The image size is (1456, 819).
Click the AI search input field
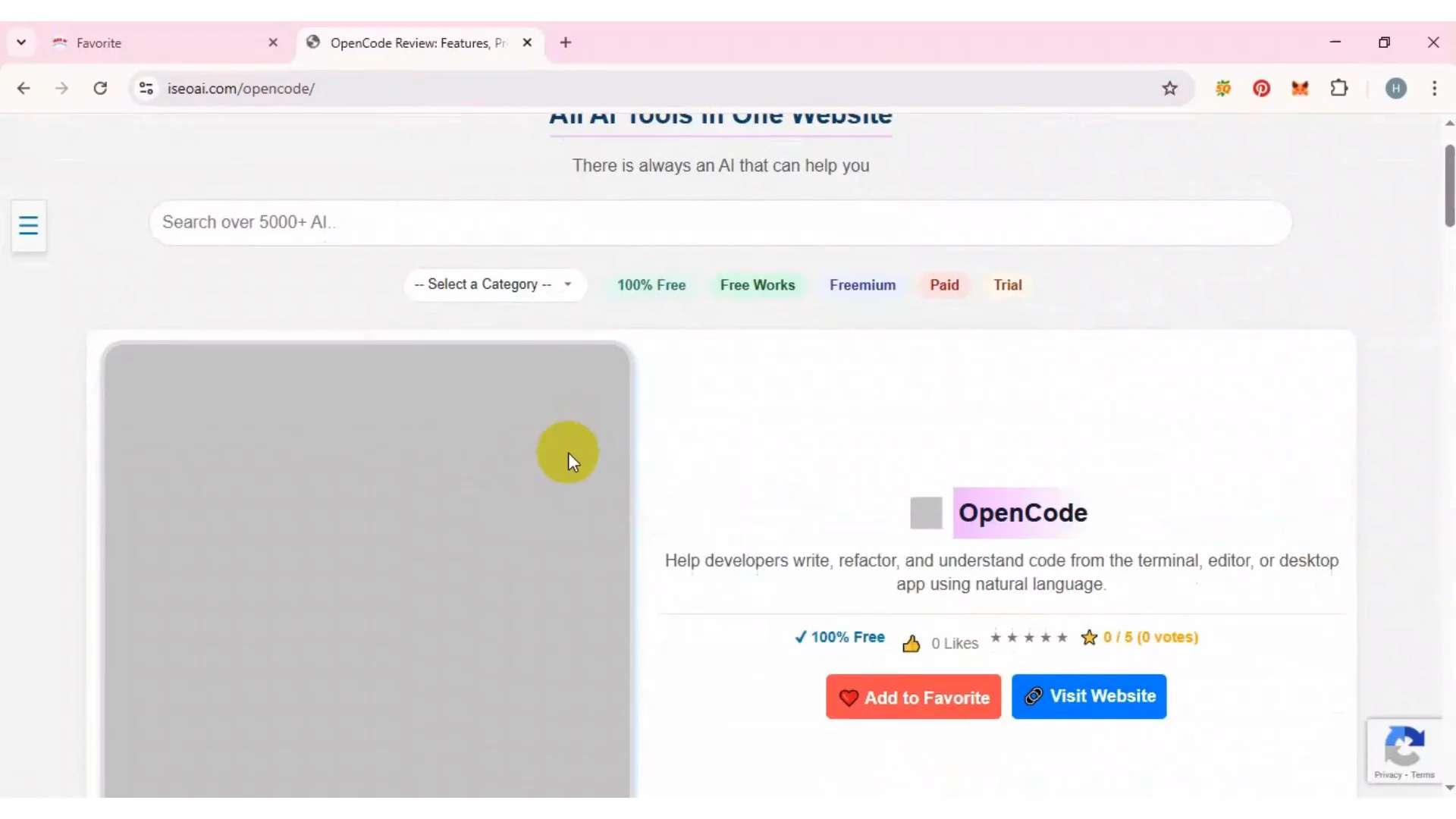[x=720, y=222]
